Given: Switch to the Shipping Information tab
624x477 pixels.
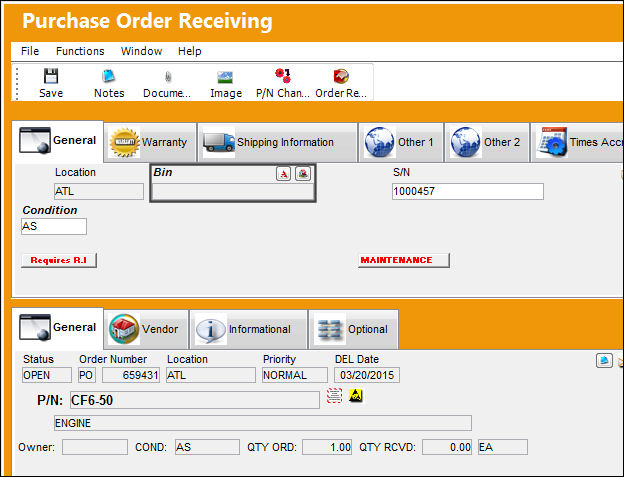Looking at the screenshot, I should [x=277, y=142].
